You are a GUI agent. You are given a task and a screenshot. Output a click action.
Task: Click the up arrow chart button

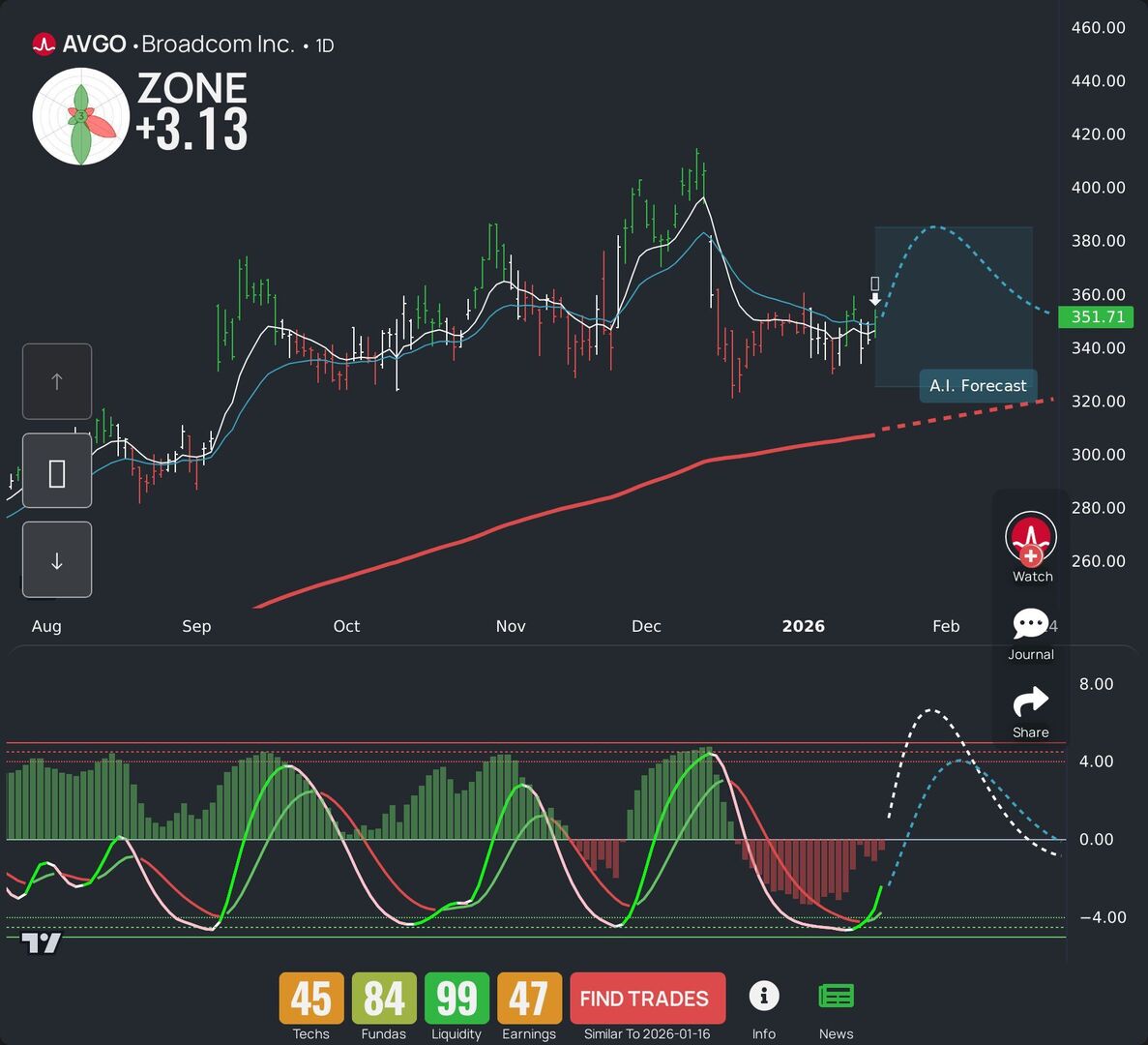pos(57,381)
